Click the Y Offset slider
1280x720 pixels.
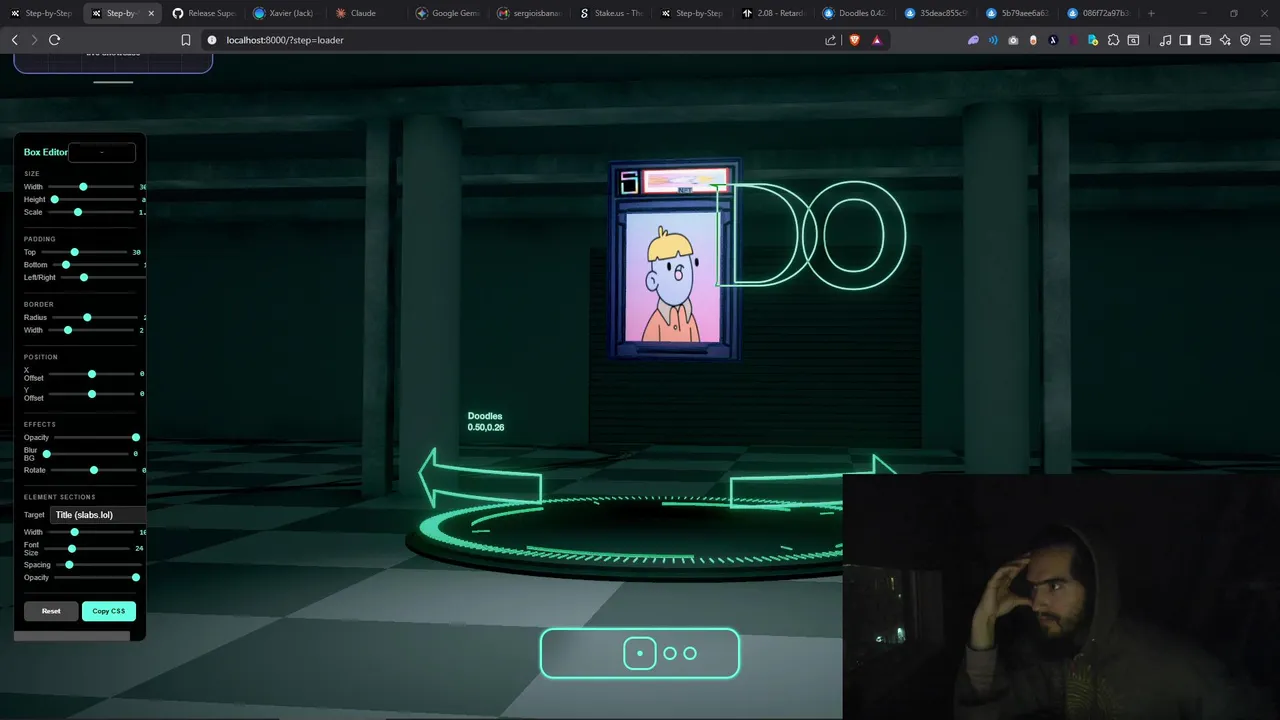pyautogui.click(x=91, y=394)
